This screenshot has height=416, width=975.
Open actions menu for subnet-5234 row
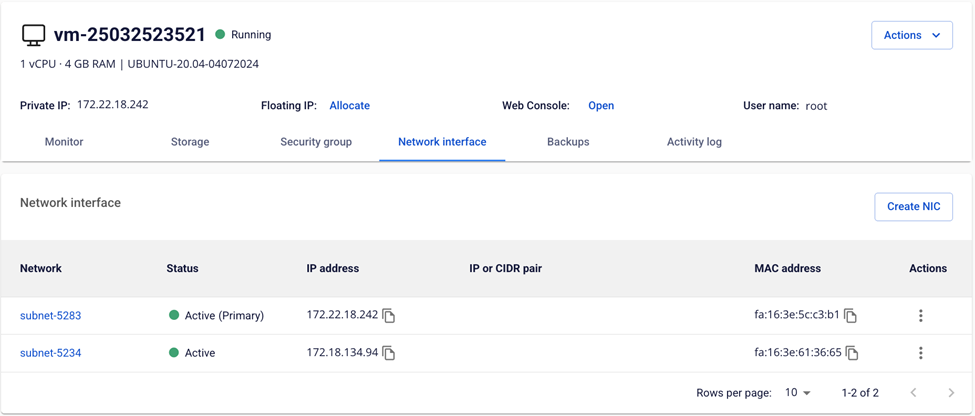coord(920,353)
